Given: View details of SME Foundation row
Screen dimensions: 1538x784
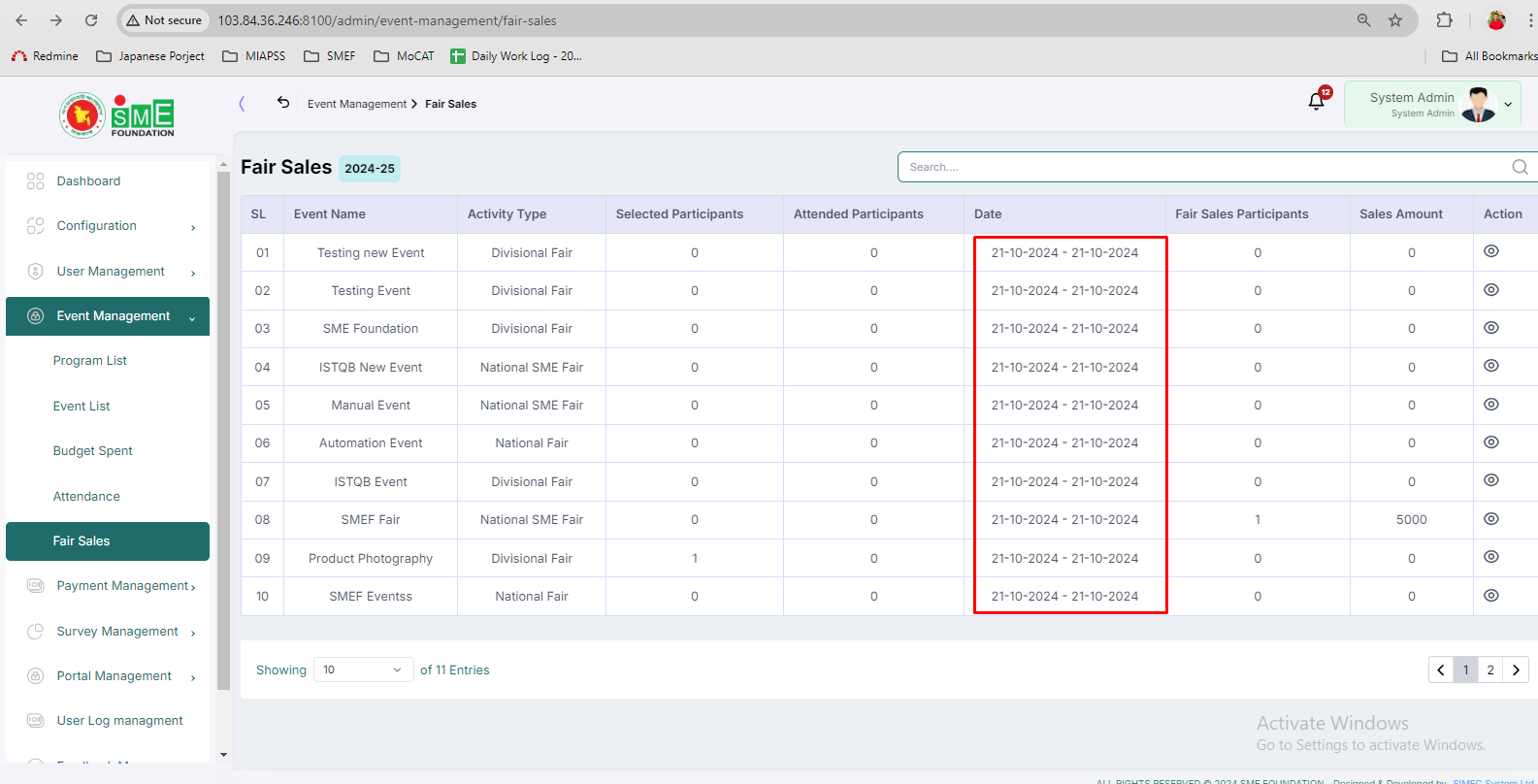Looking at the screenshot, I should pos(1491,328).
